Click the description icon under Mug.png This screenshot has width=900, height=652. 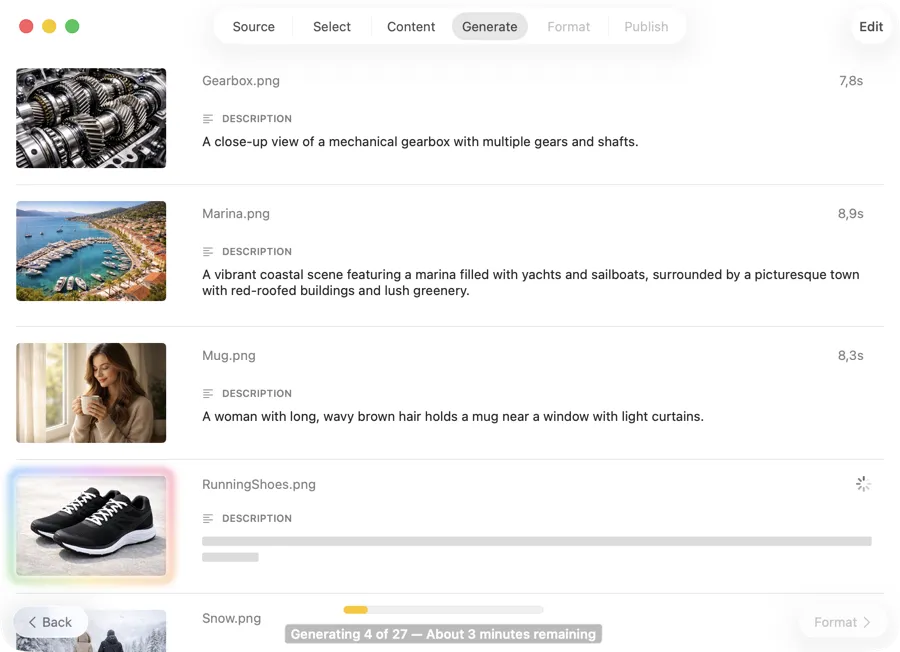pyautogui.click(x=209, y=393)
